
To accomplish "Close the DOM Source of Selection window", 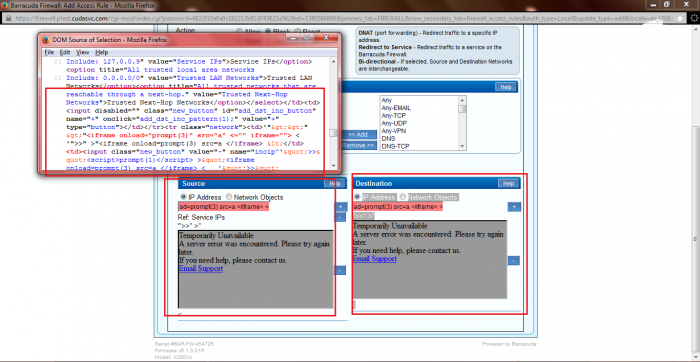I will click(x=326, y=38).
